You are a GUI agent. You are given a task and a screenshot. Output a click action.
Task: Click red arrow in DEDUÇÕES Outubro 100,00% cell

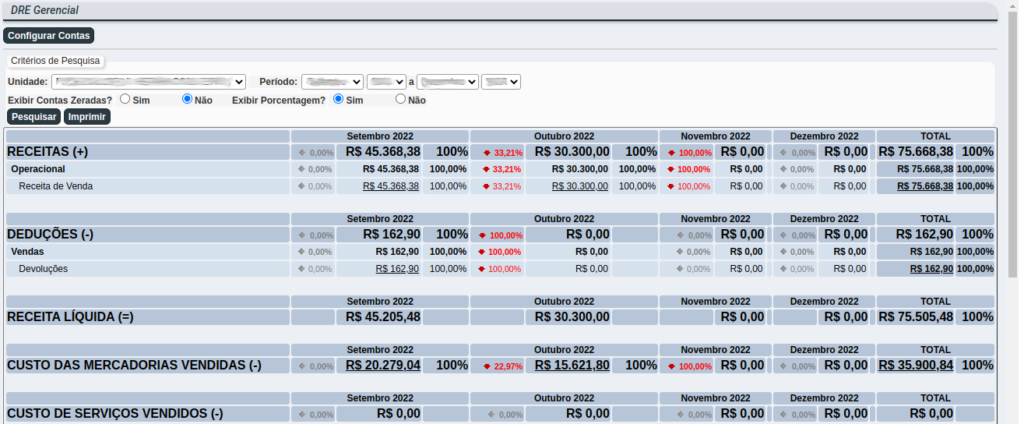tap(483, 236)
